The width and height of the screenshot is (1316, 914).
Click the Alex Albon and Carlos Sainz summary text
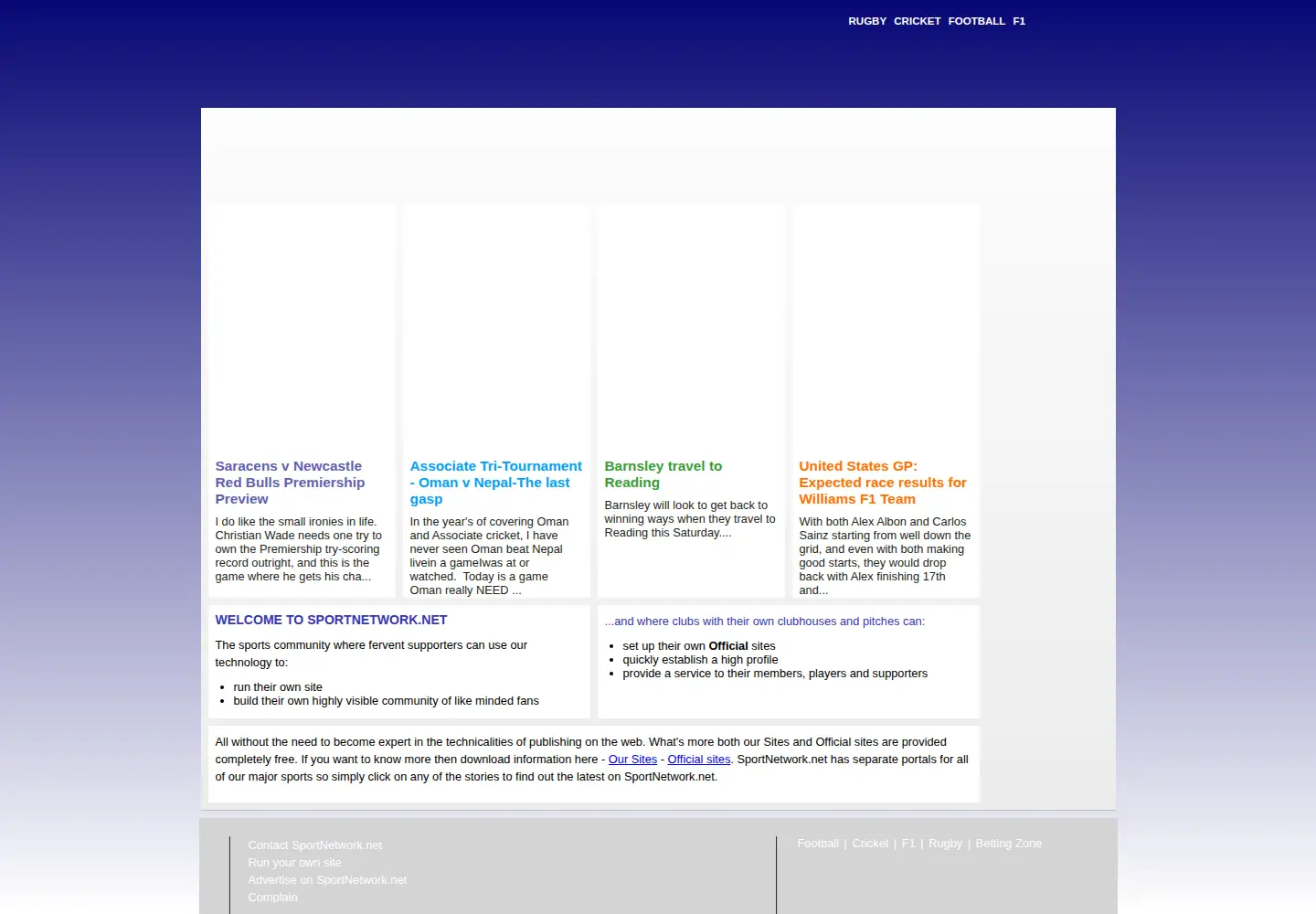tap(885, 556)
